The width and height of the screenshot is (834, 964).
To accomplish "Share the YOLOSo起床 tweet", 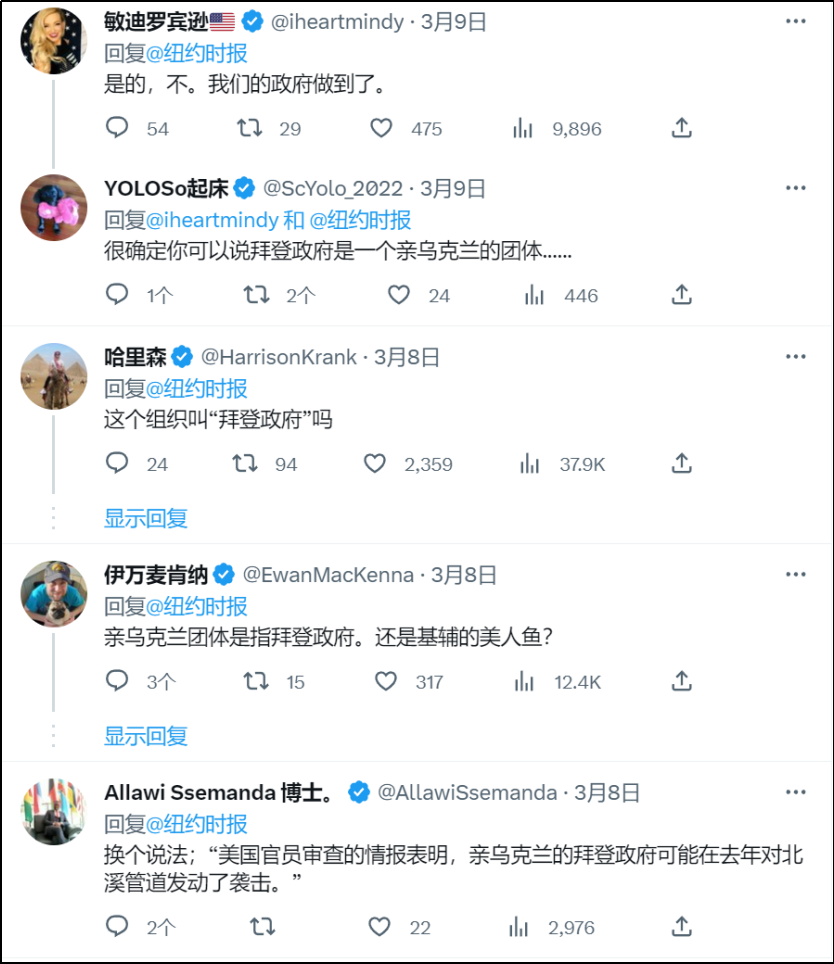I will click(x=681, y=295).
